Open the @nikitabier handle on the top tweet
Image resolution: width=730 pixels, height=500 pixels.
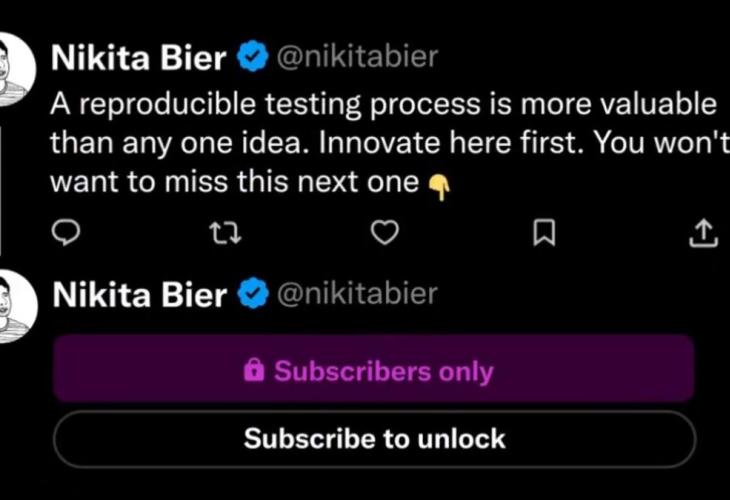(x=356, y=57)
